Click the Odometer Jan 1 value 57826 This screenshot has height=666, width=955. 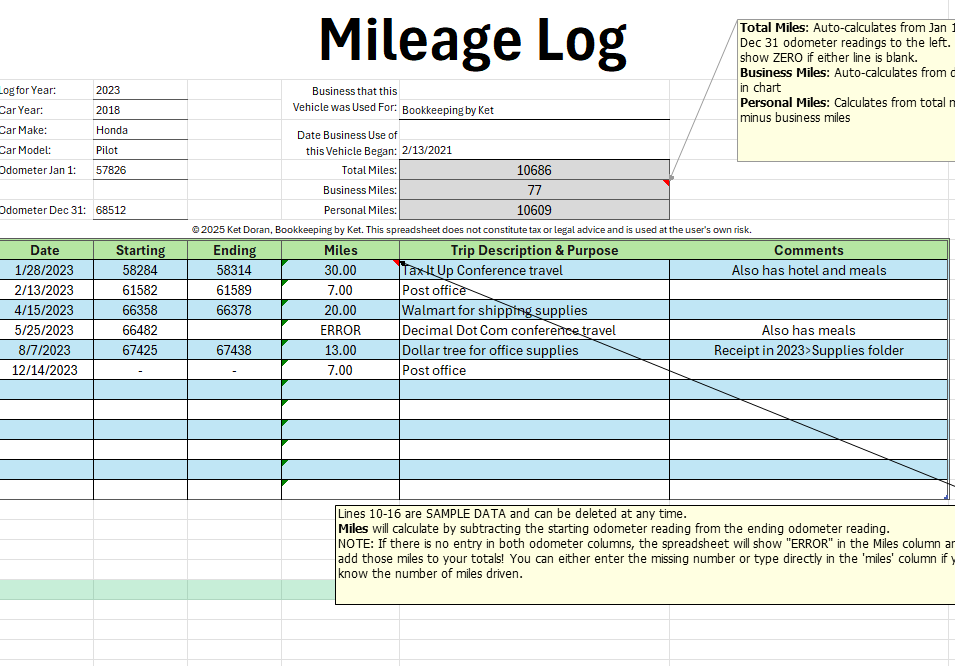(x=140, y=170)
